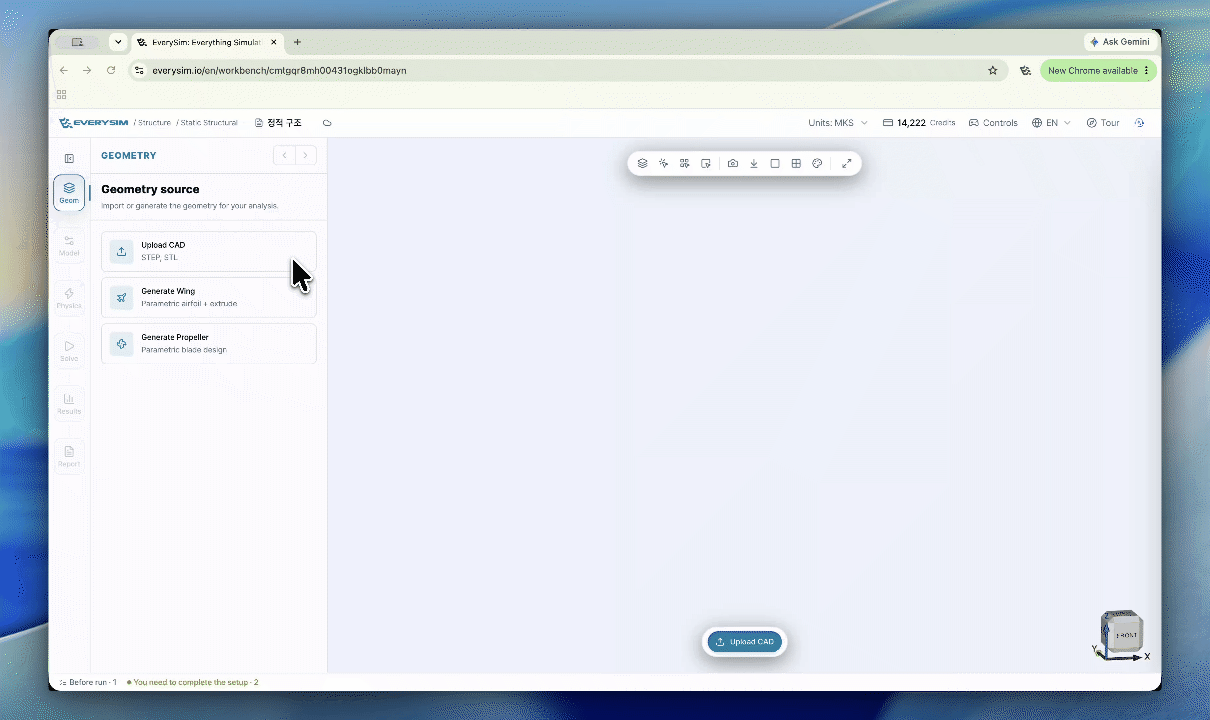Click 'You need to complete the setup' status
Viewport: 1210px width, 720px height.
[x=192, y=682]
